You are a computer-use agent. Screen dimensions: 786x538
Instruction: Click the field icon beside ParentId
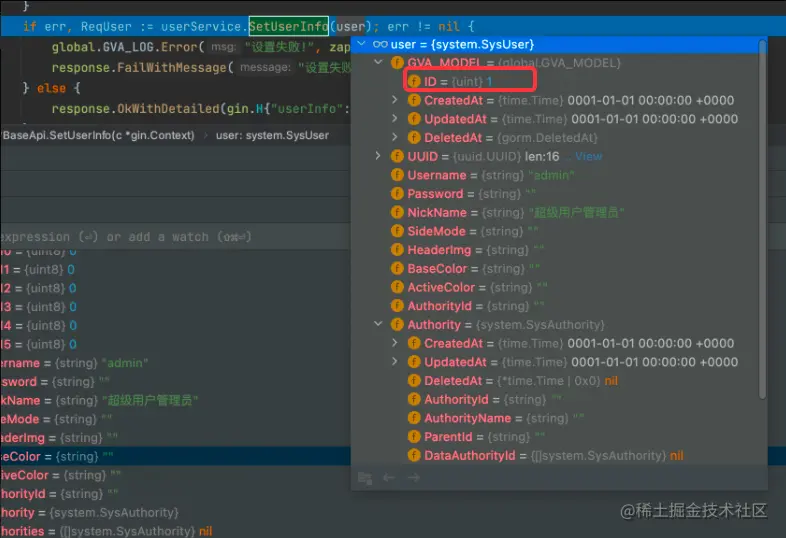point(414,437)
